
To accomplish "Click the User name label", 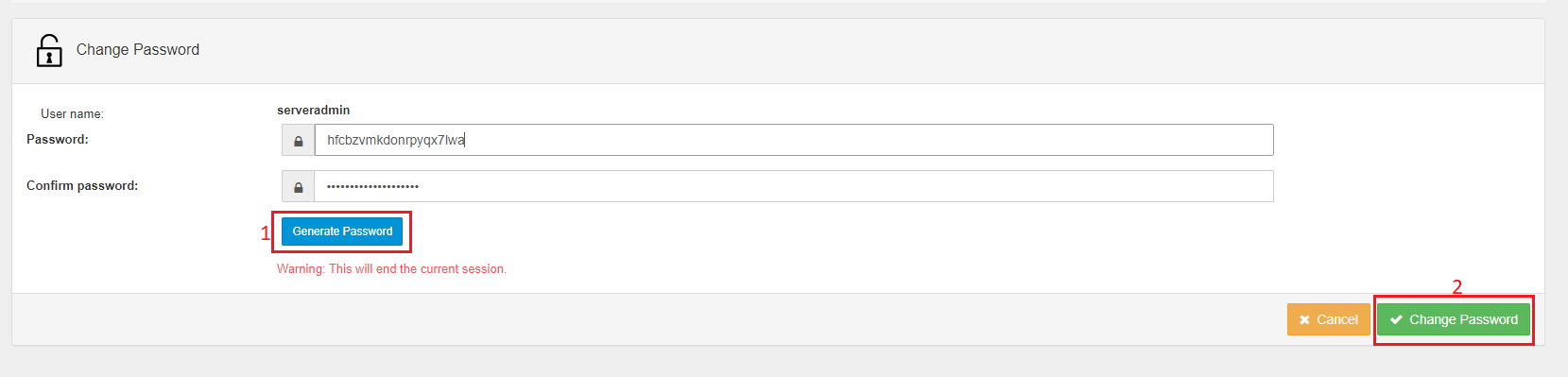I will coord(72,114).
